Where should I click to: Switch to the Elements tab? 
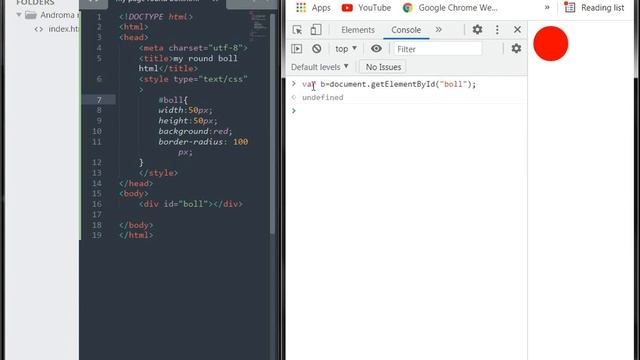point(358,30)
